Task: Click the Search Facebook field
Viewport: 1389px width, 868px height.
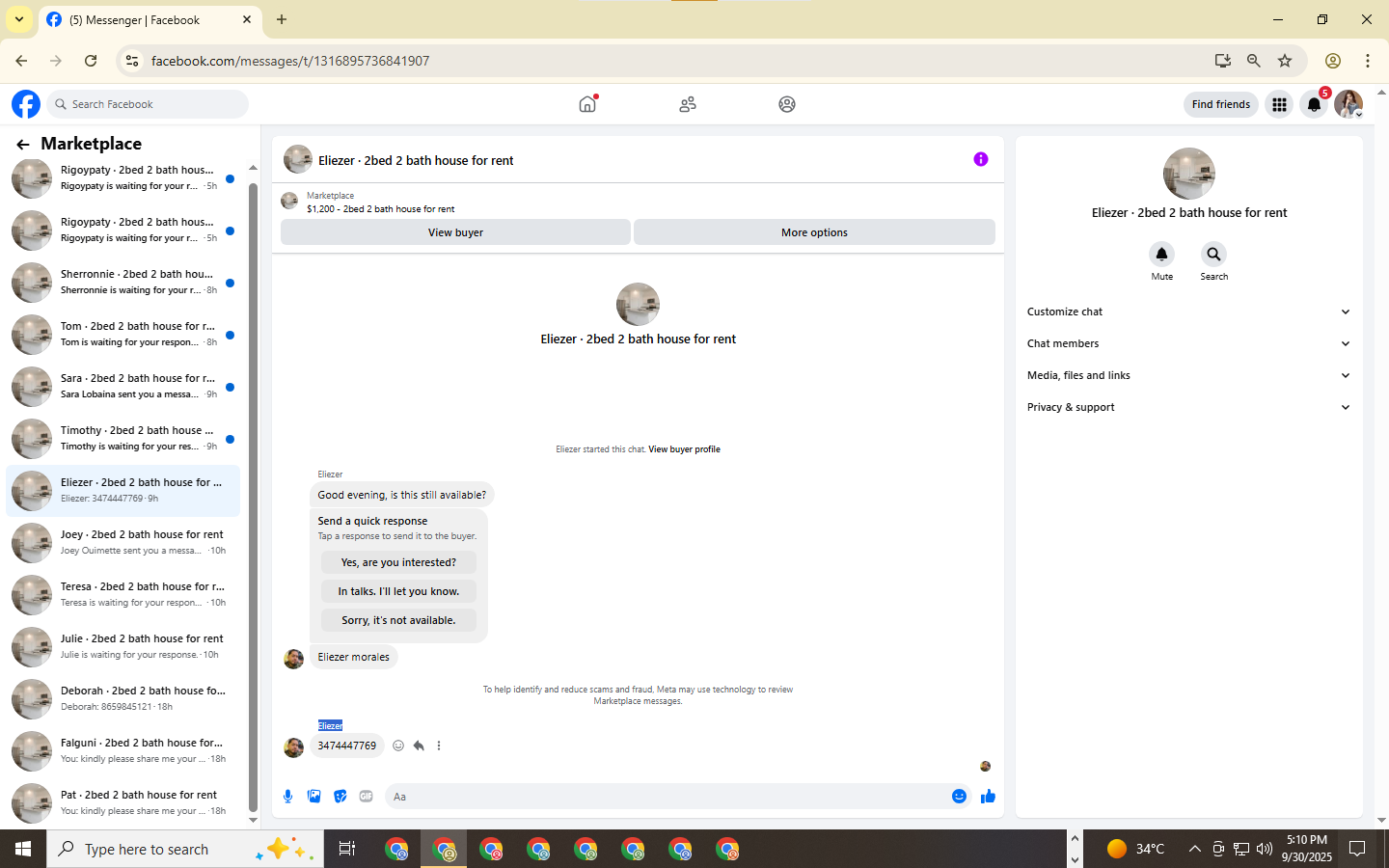Action: pyautogui.click(x=149, y=104)
